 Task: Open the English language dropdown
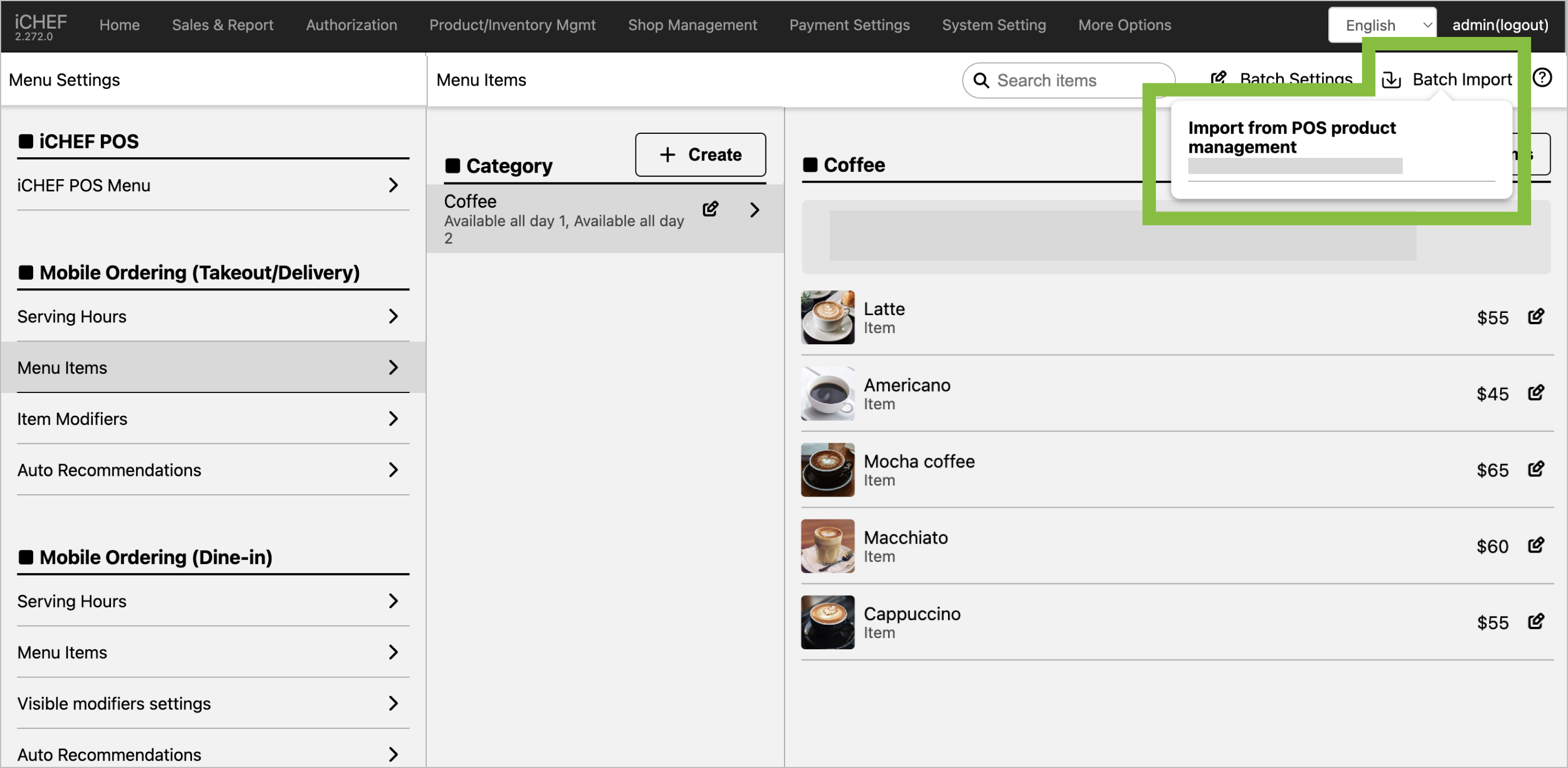1381,25
